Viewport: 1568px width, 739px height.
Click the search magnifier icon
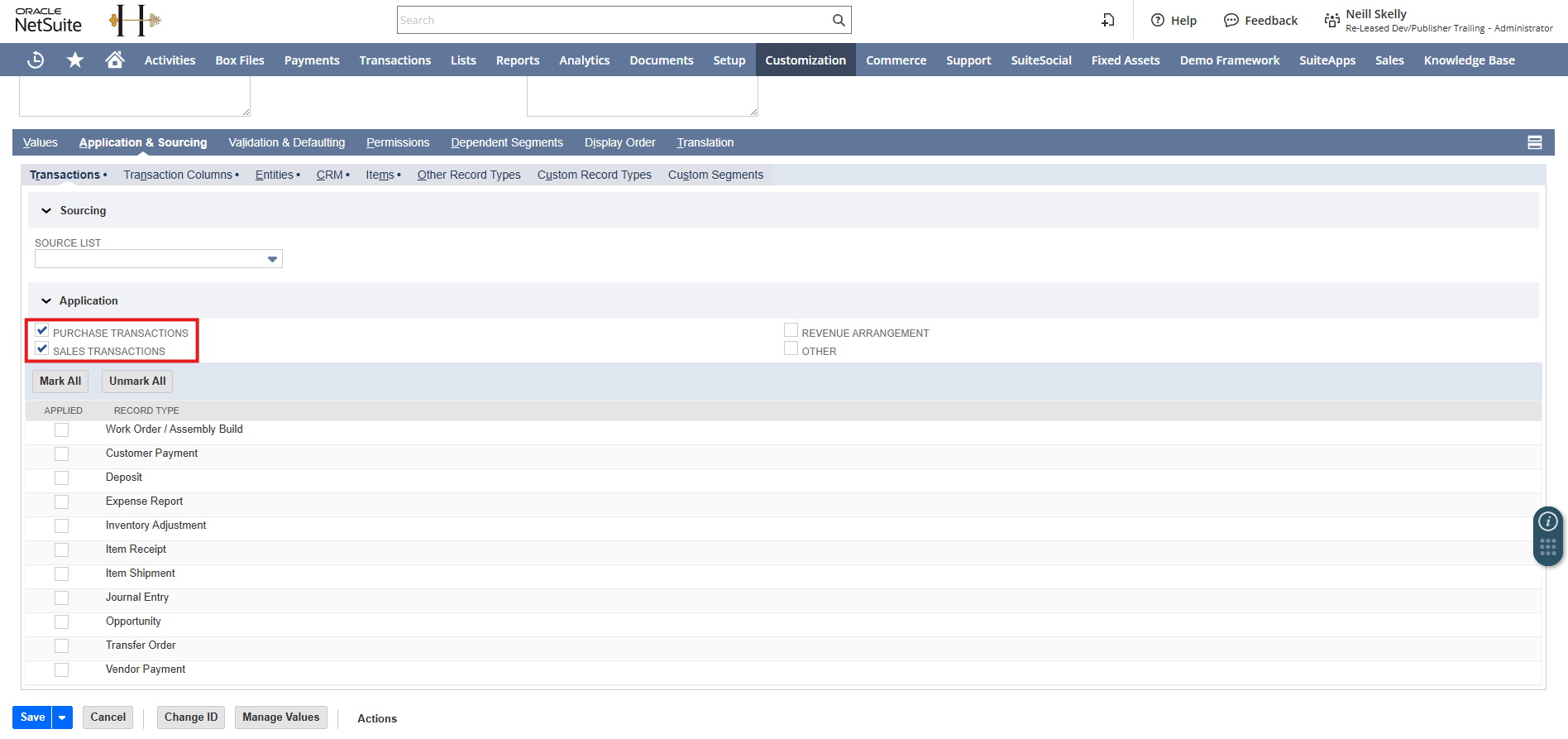click(839, 20)
